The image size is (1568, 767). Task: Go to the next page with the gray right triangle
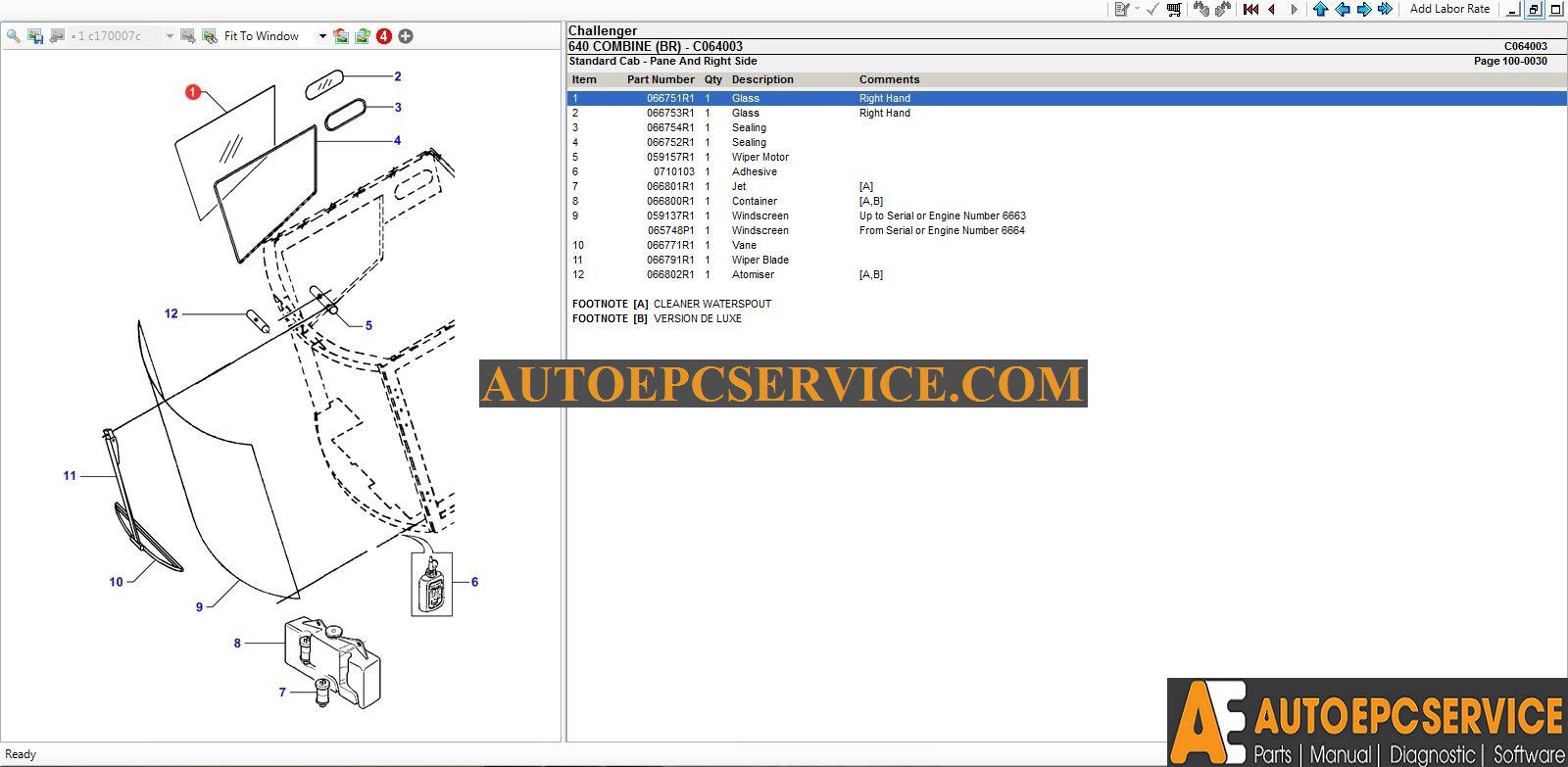click(1294, 9)
